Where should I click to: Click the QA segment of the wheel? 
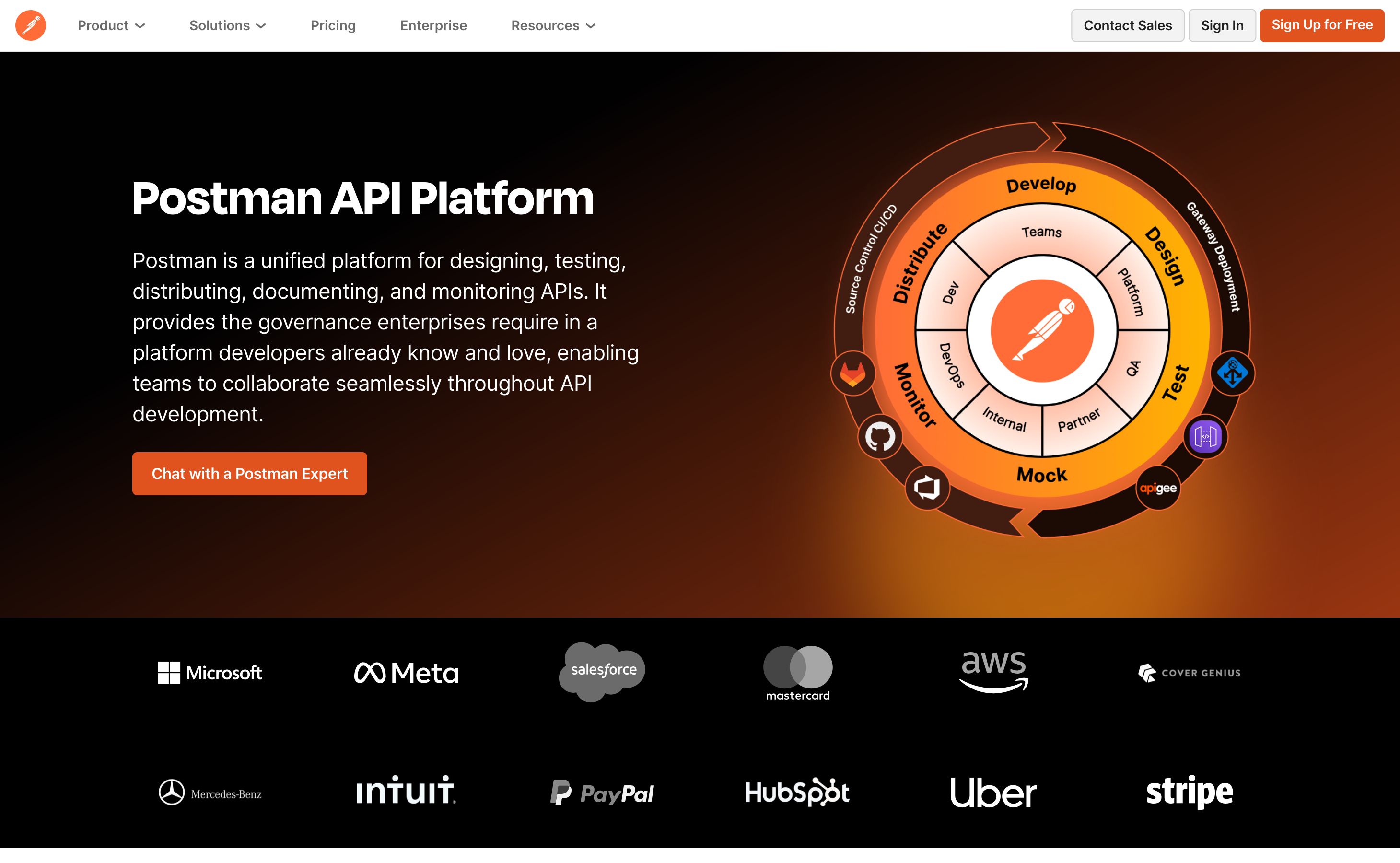pyautogui.click(x=1133, y=368)
